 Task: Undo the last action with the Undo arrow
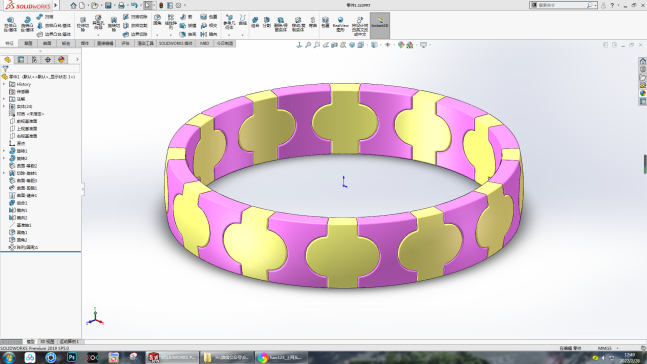(134, 5)
